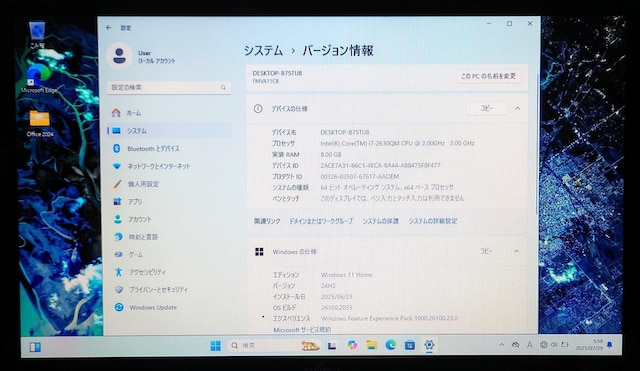The width and height of the screenshot is (640, 371).
Task: Click the device info circle icon
Action: point(258,109)
